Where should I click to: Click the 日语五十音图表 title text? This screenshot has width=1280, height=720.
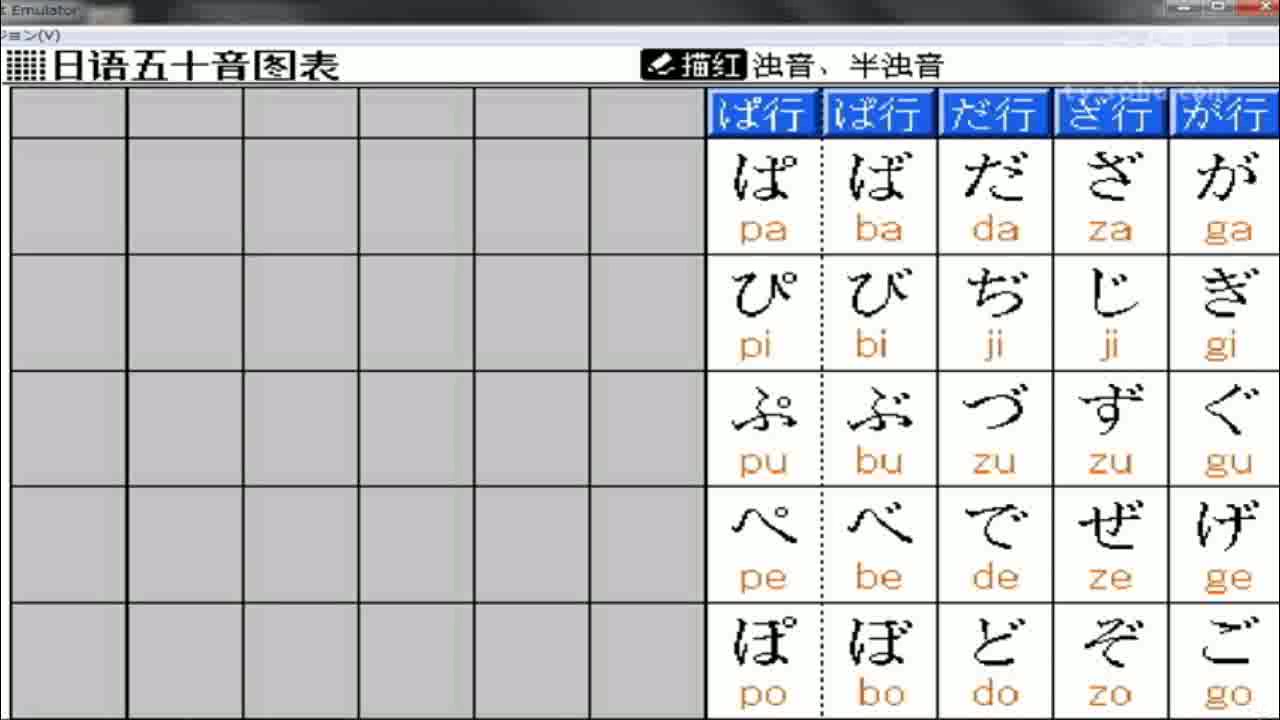(195, 66)
